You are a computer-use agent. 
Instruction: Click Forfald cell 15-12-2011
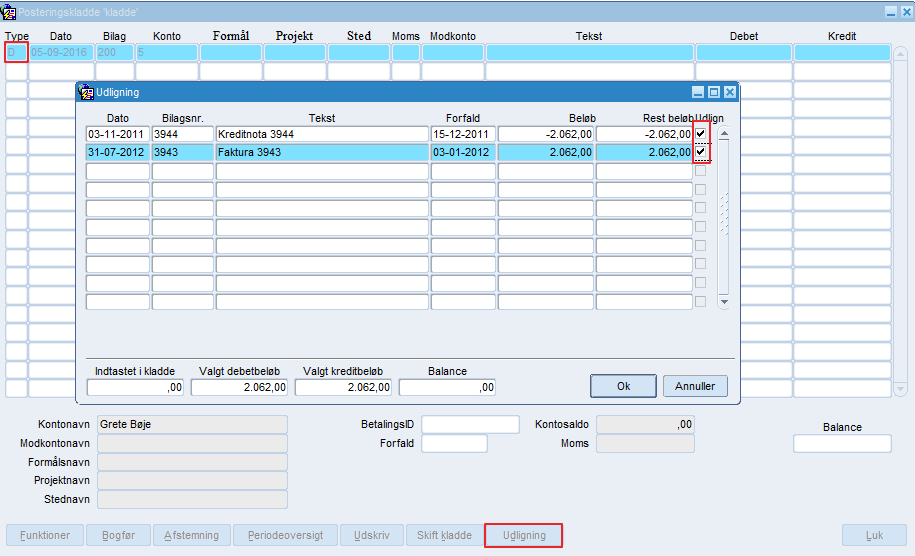(463, 134)
